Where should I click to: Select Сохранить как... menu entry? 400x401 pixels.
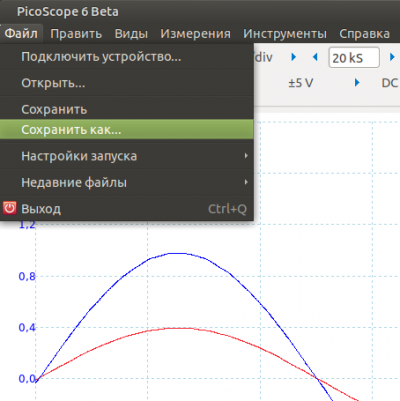[127, 129]
